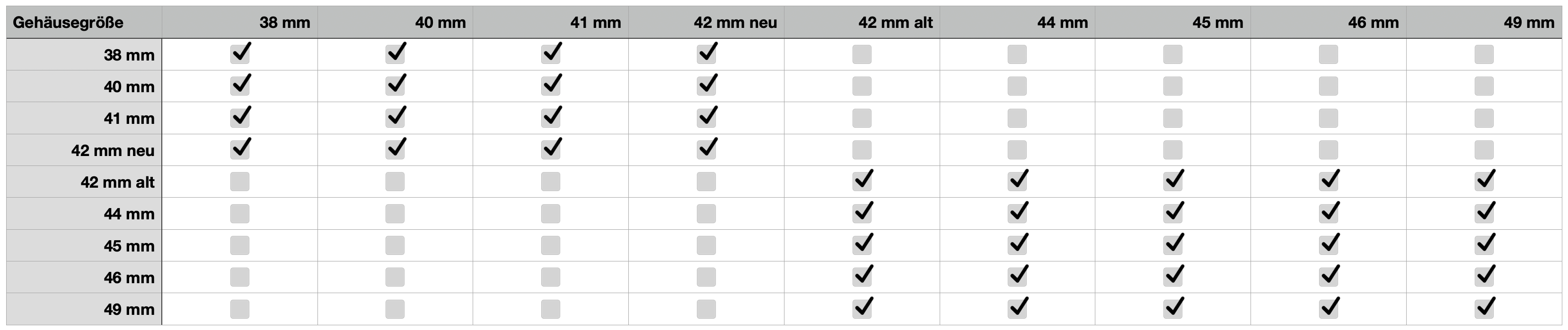Tick row 45 mm, column 40 mm checkbox
Screen dimensions: 1568x330
395,245
